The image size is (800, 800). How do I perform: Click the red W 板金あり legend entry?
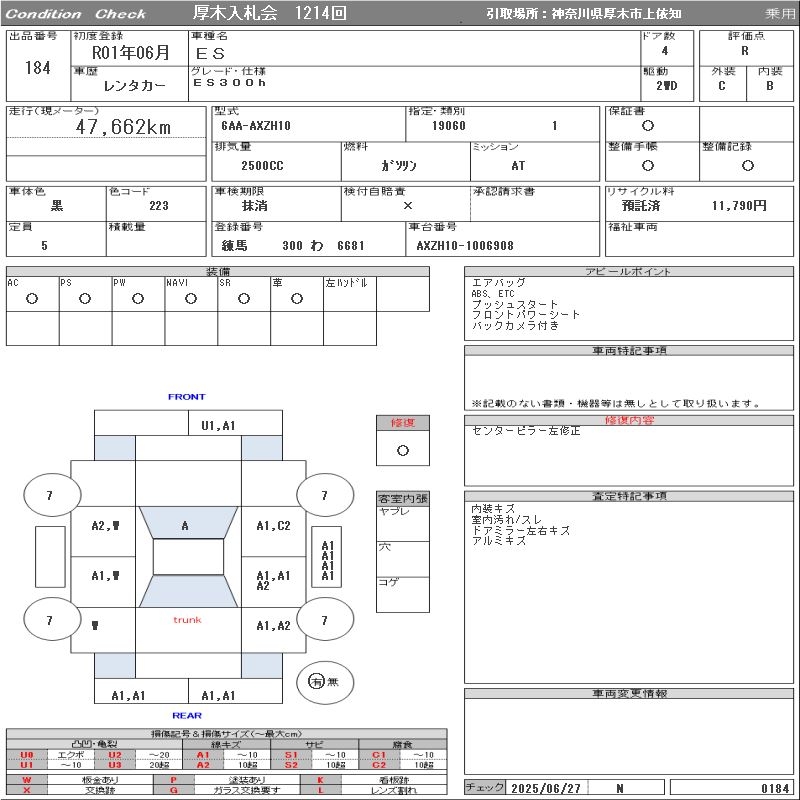tap(60, 779)
